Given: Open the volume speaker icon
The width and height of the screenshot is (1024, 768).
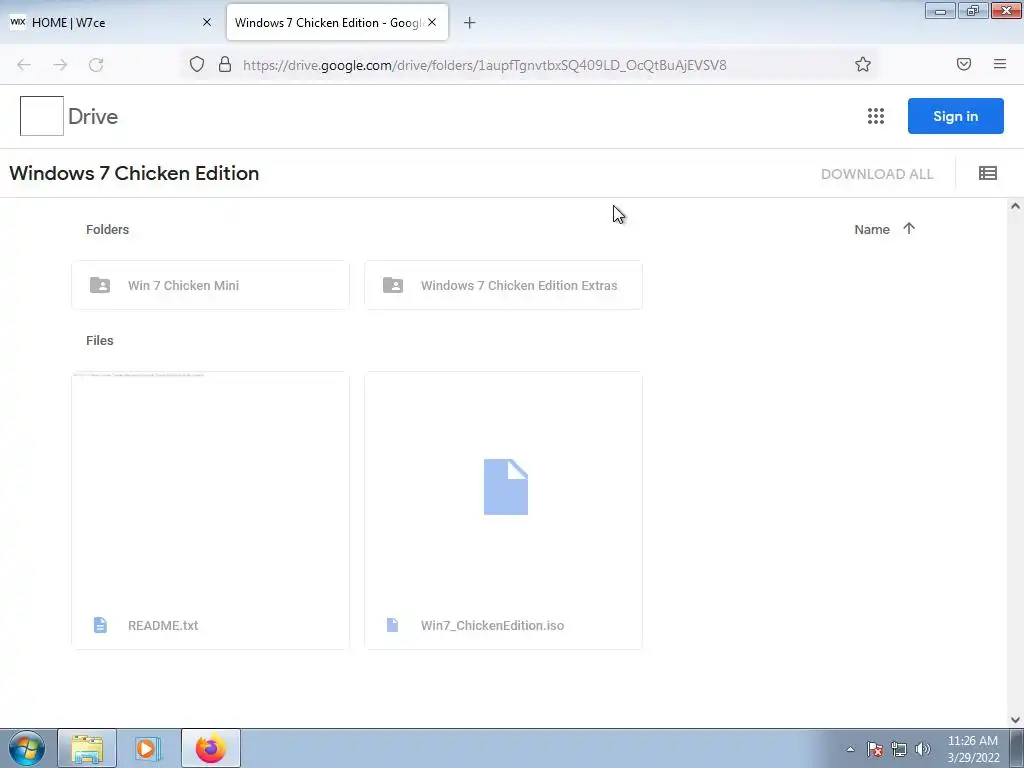Looking at the screenshot, I should coord(922,749).
